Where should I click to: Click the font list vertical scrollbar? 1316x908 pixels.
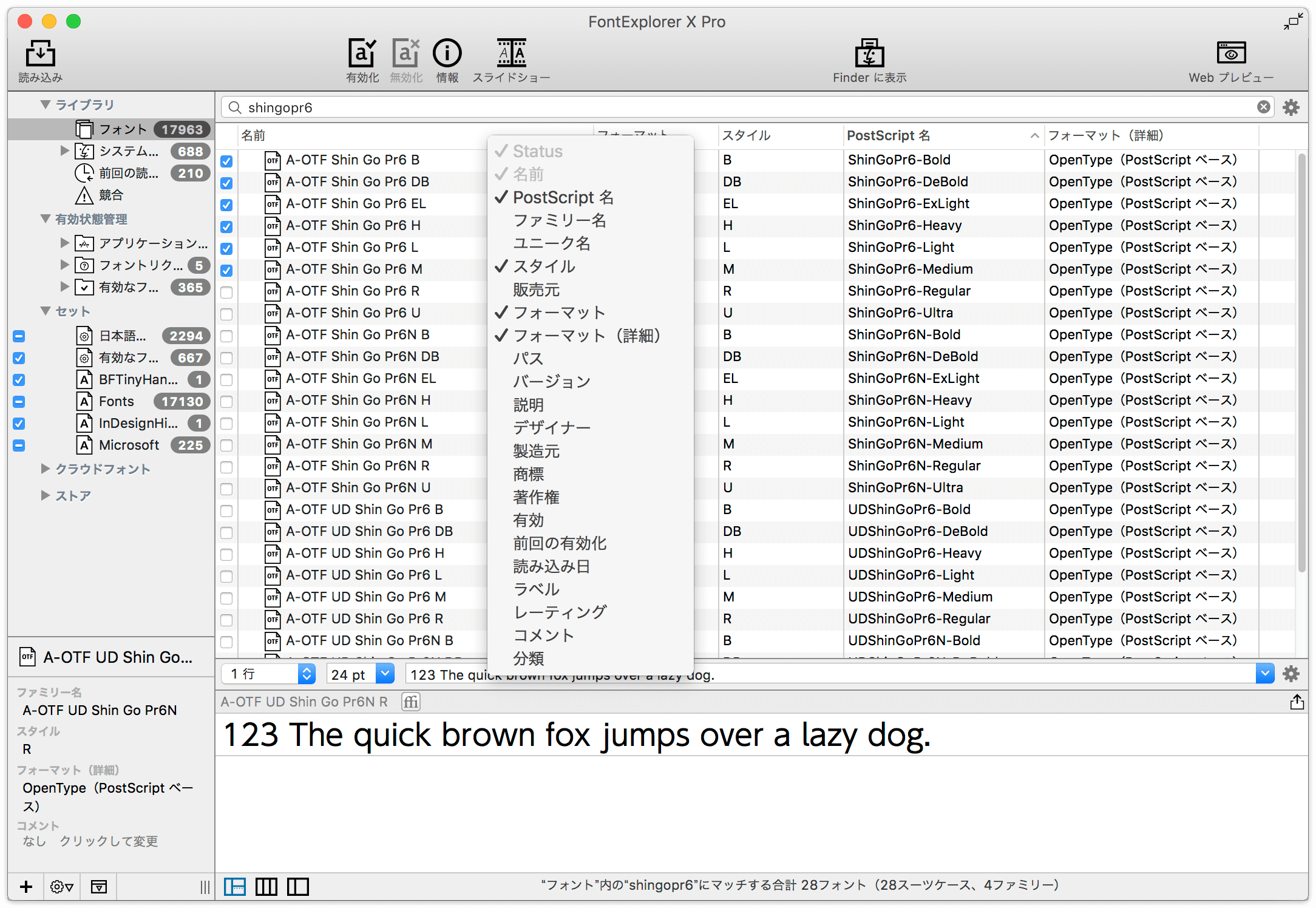coord(1301,363)
